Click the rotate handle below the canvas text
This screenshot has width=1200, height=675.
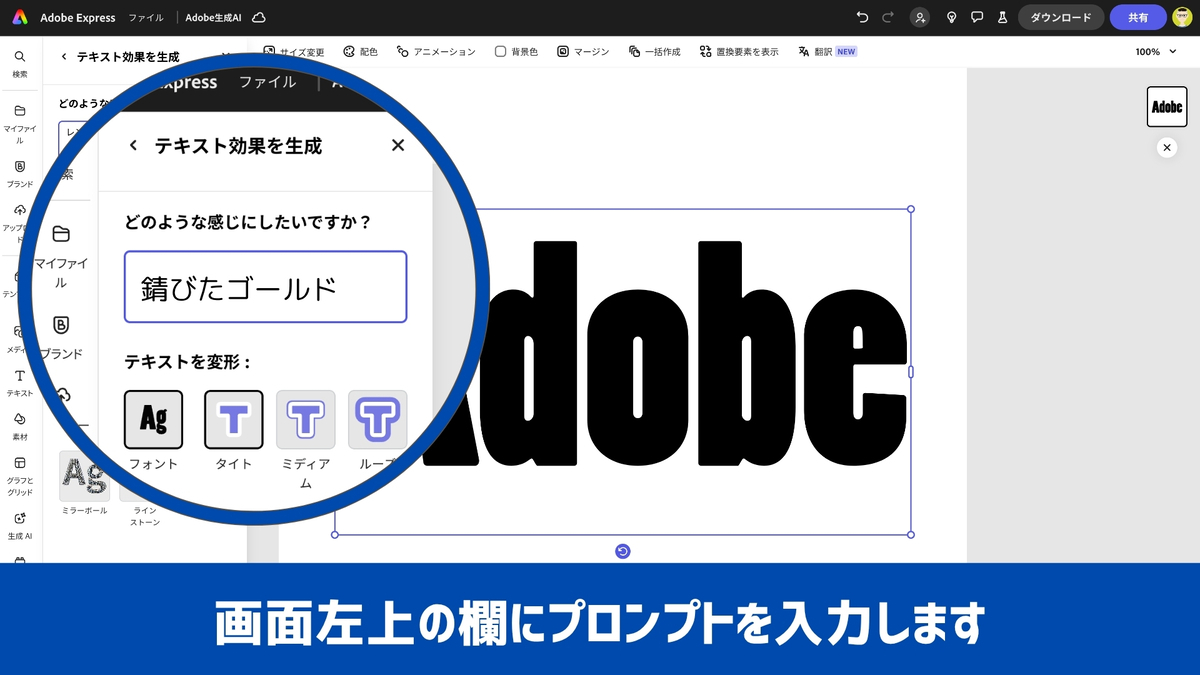click(623, 551)
